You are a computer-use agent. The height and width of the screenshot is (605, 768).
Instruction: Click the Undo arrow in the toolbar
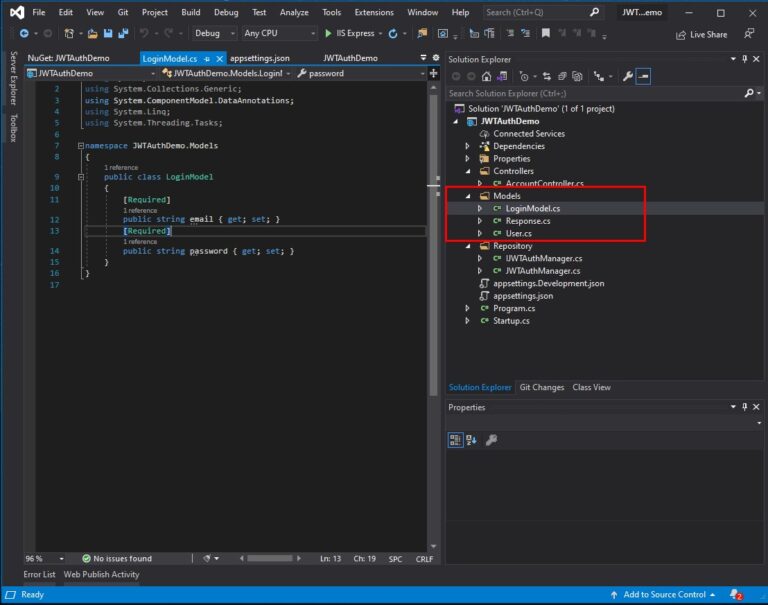pos(144,33)
